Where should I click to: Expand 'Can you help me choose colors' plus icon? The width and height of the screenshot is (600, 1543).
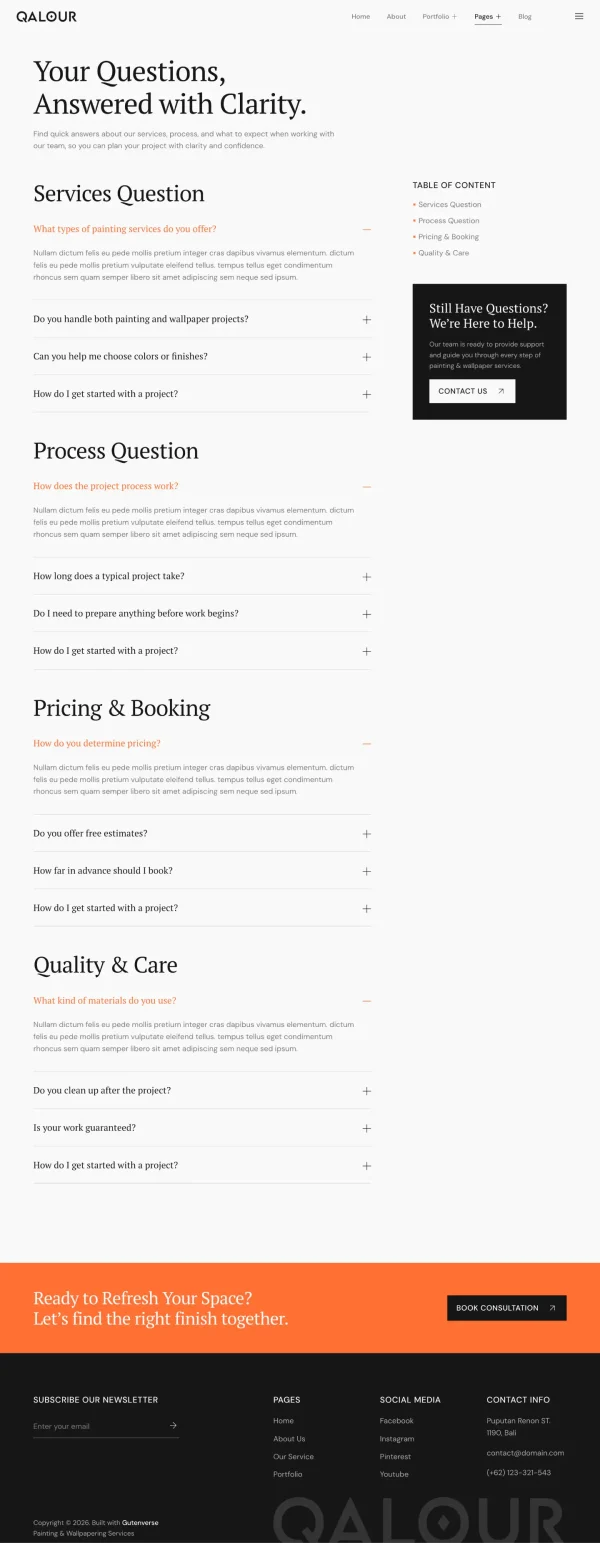point(367,357)
